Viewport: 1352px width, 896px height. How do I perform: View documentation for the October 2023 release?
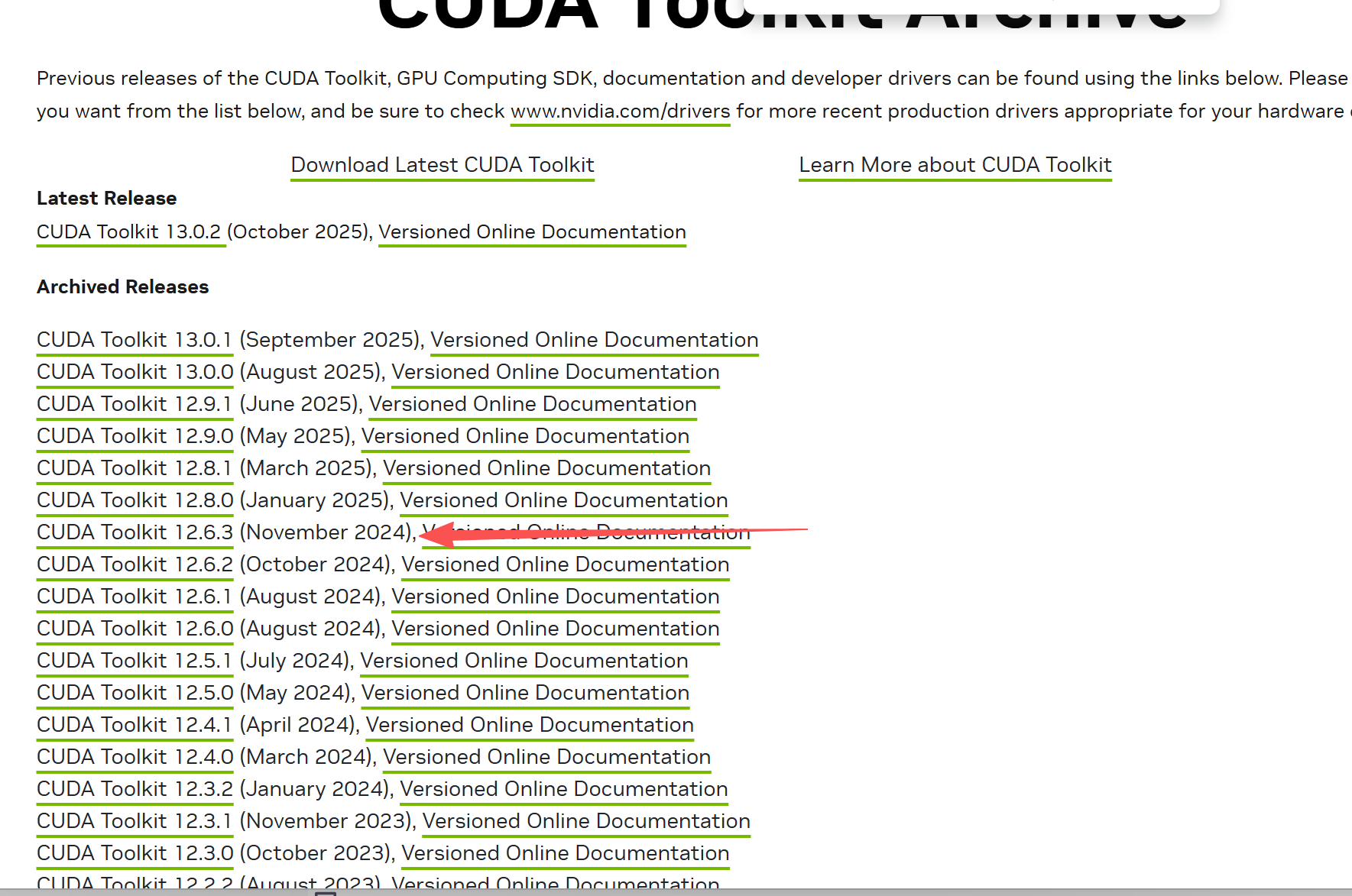(566, 853)
